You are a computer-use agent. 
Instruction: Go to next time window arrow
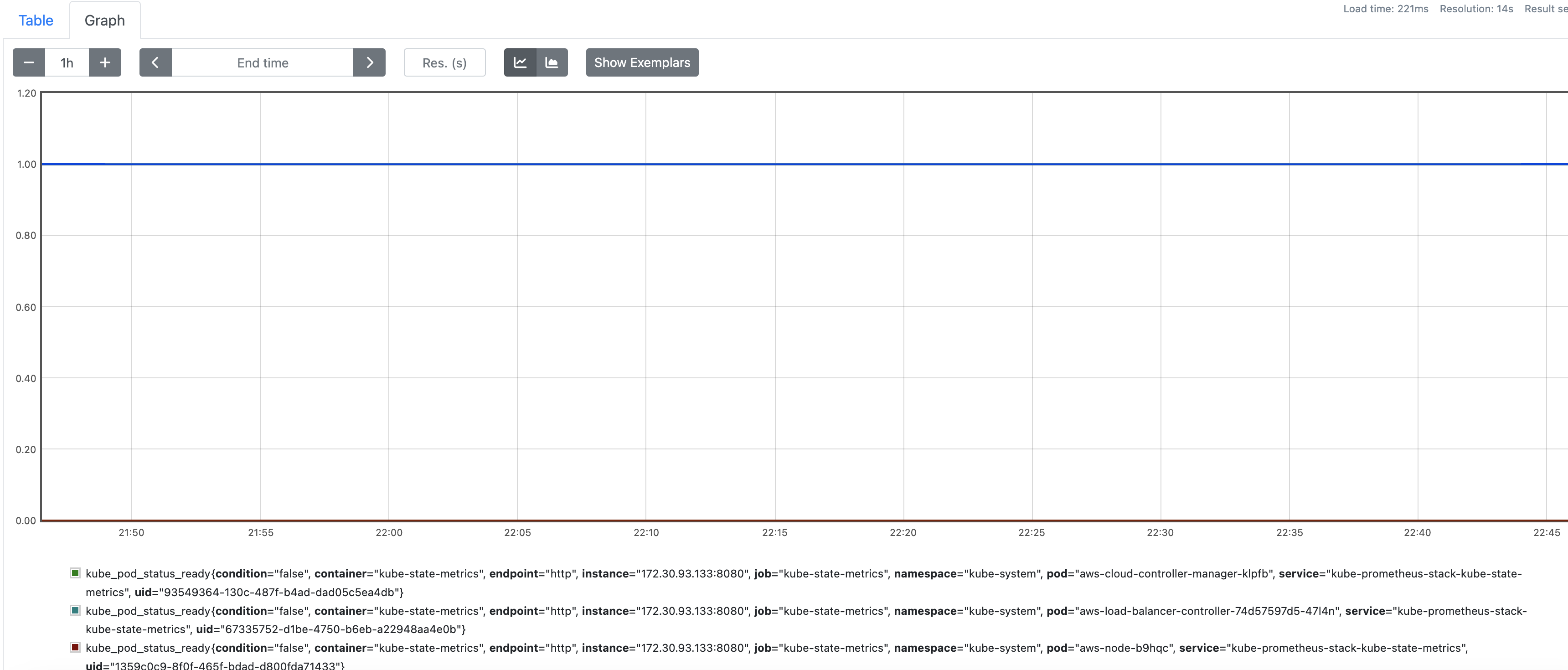(369, 63)
